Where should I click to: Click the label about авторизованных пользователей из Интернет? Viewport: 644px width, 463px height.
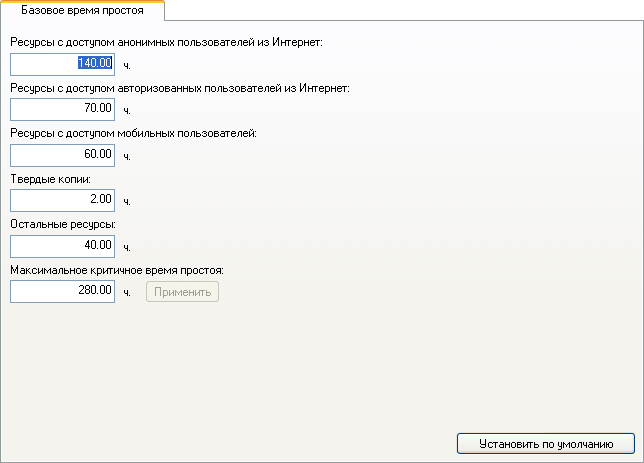[x=180, y=88]
